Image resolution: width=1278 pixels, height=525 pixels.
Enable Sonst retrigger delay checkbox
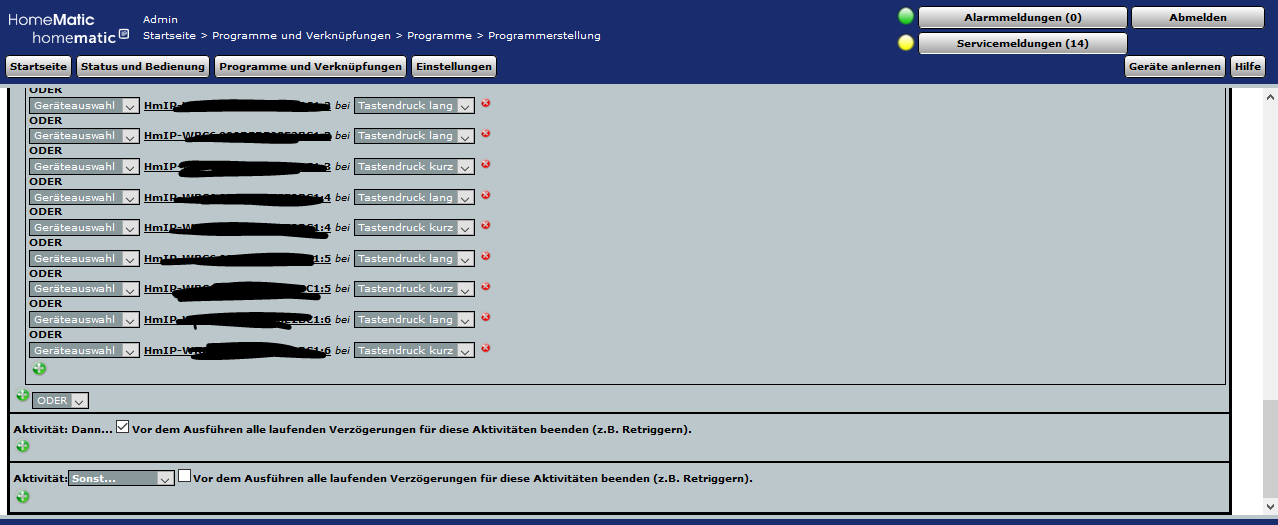coord(184,477)
